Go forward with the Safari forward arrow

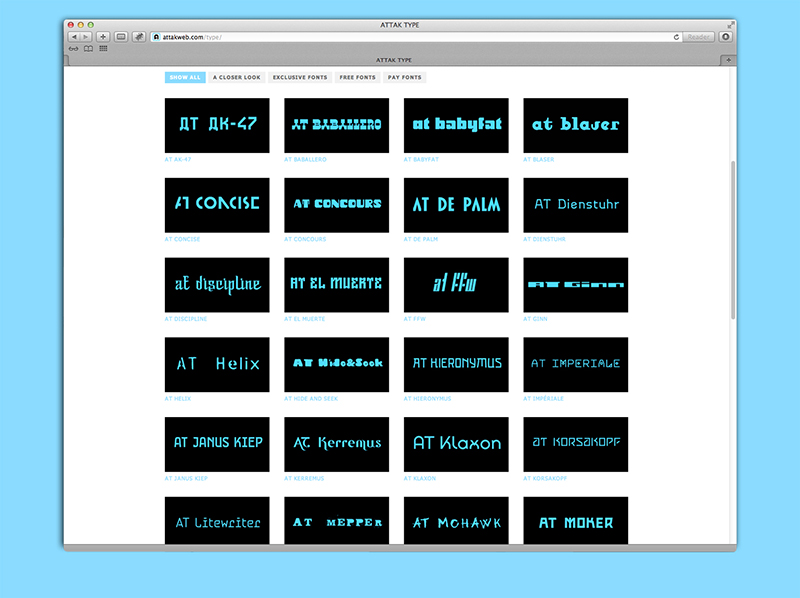(86, 37)
